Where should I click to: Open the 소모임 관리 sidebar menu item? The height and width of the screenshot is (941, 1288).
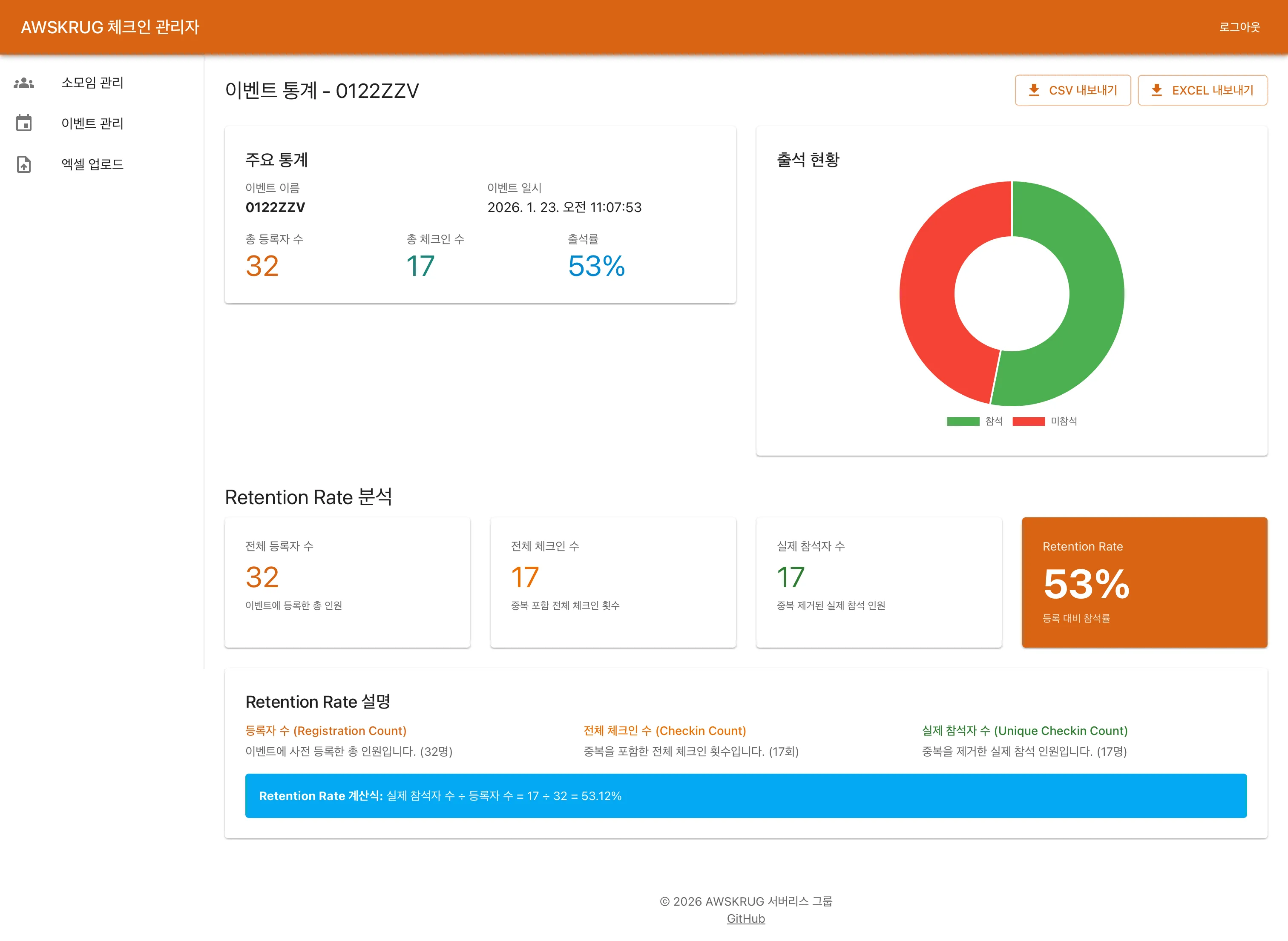[93, 83]
